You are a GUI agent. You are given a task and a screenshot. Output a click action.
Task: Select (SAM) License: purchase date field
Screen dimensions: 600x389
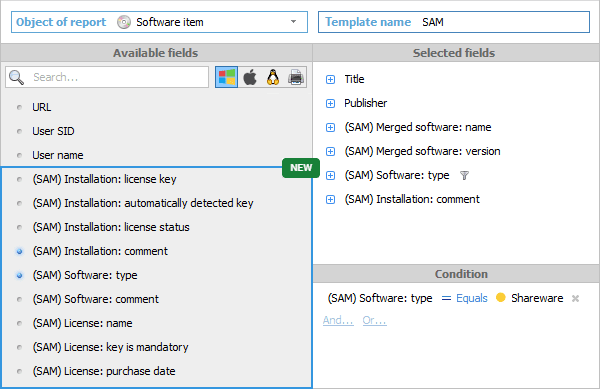click(104, 371)
